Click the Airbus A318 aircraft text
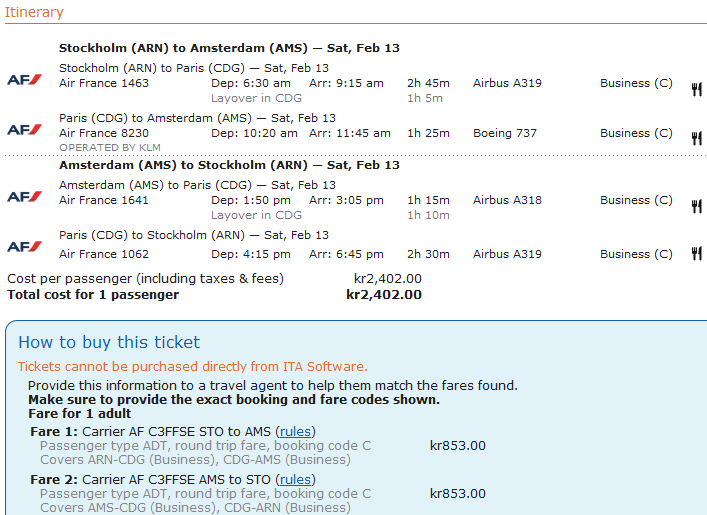This screenshot has width=707, height=515. tap(507, 200)
